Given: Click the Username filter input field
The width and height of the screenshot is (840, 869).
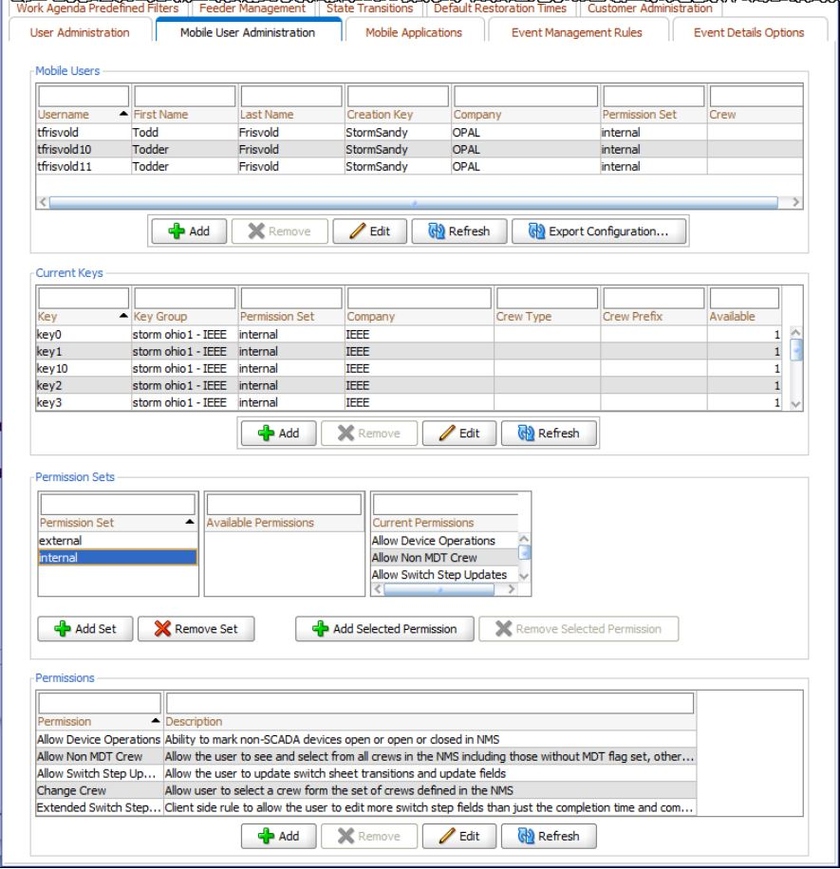Looking at the screenshot, I should [83, 96].
